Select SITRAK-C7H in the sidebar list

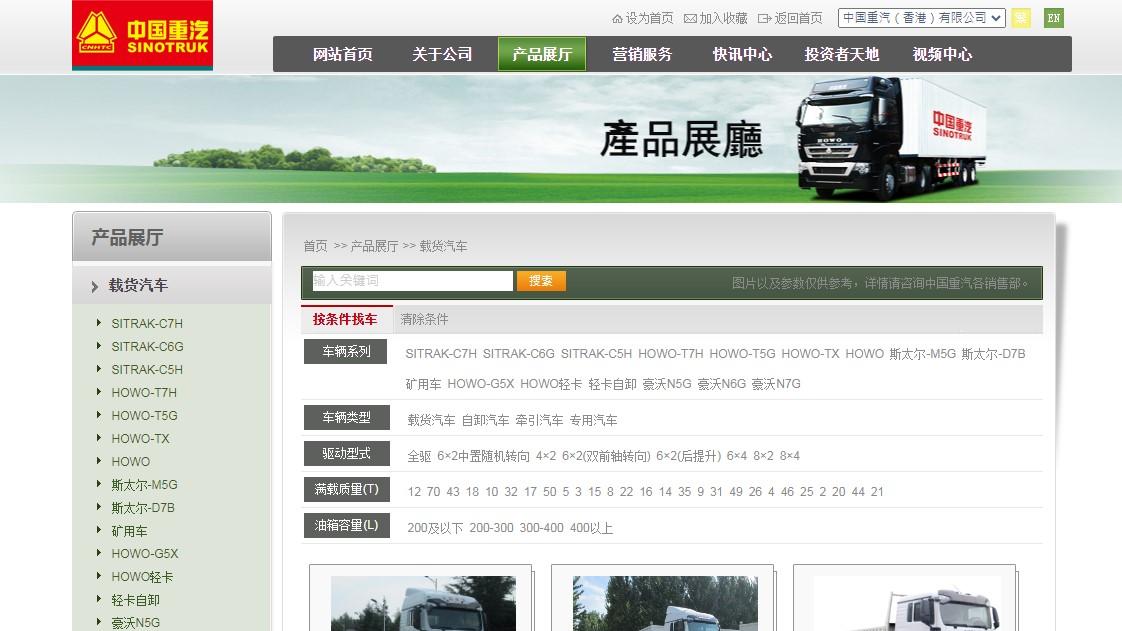pyautogui.click(x=147, y=324)
